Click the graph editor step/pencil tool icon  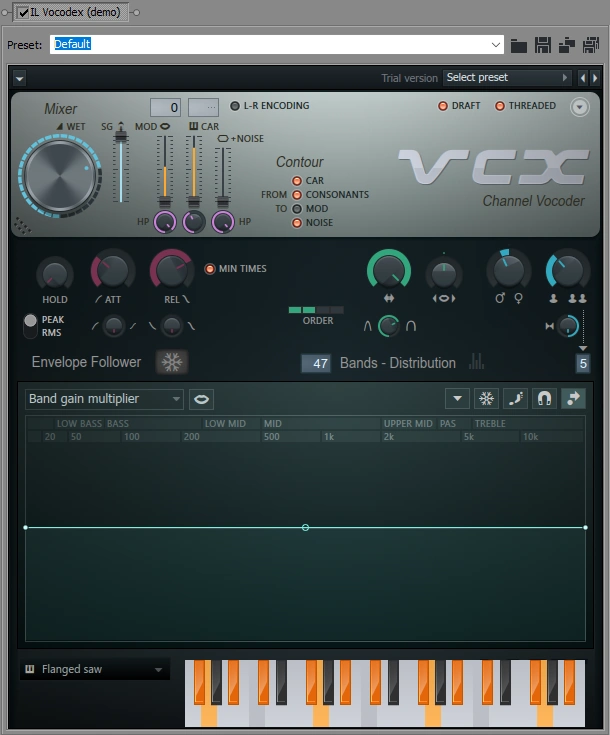(x=515, y=399)
